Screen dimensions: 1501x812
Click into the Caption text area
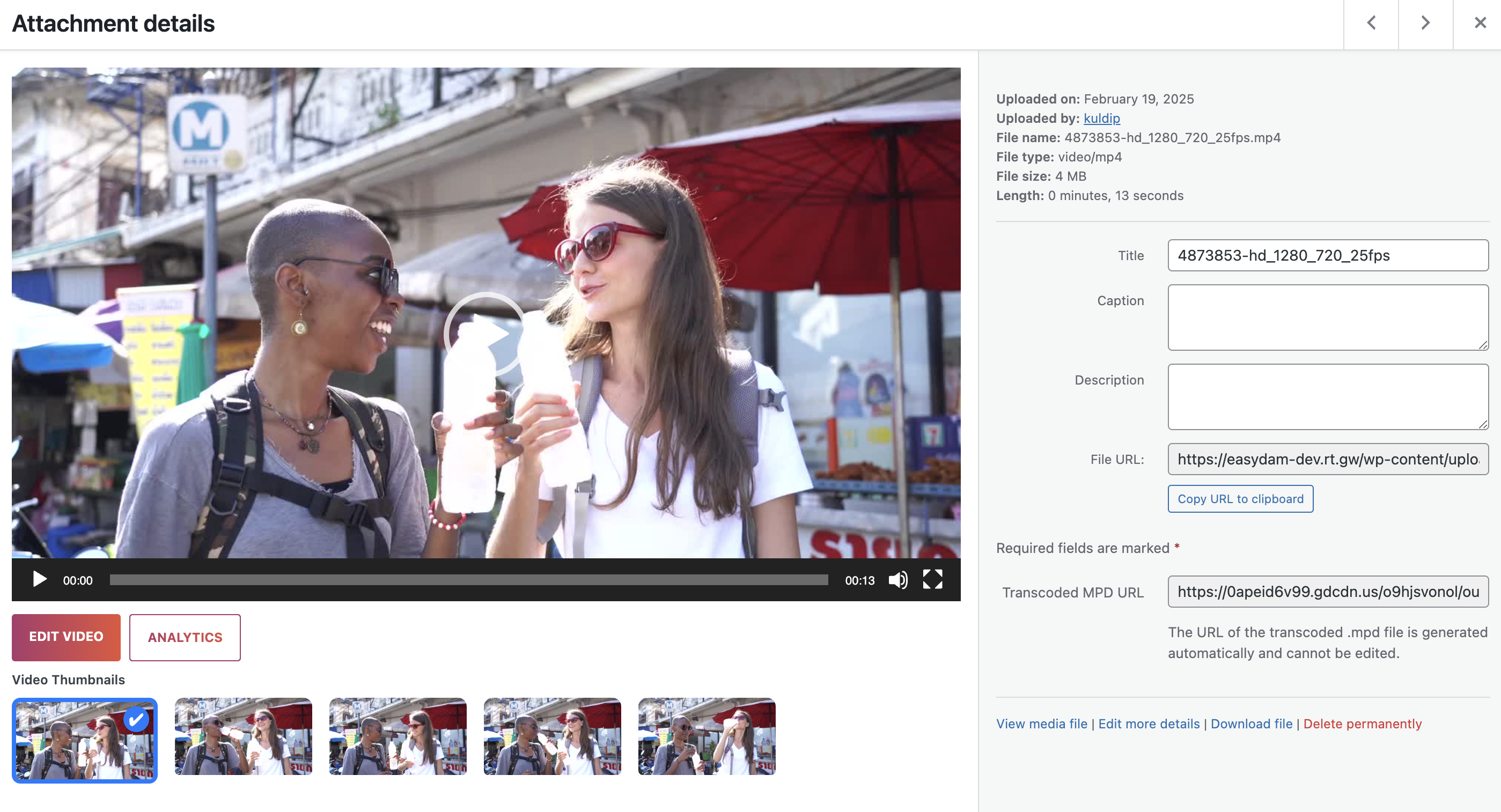1327,318
